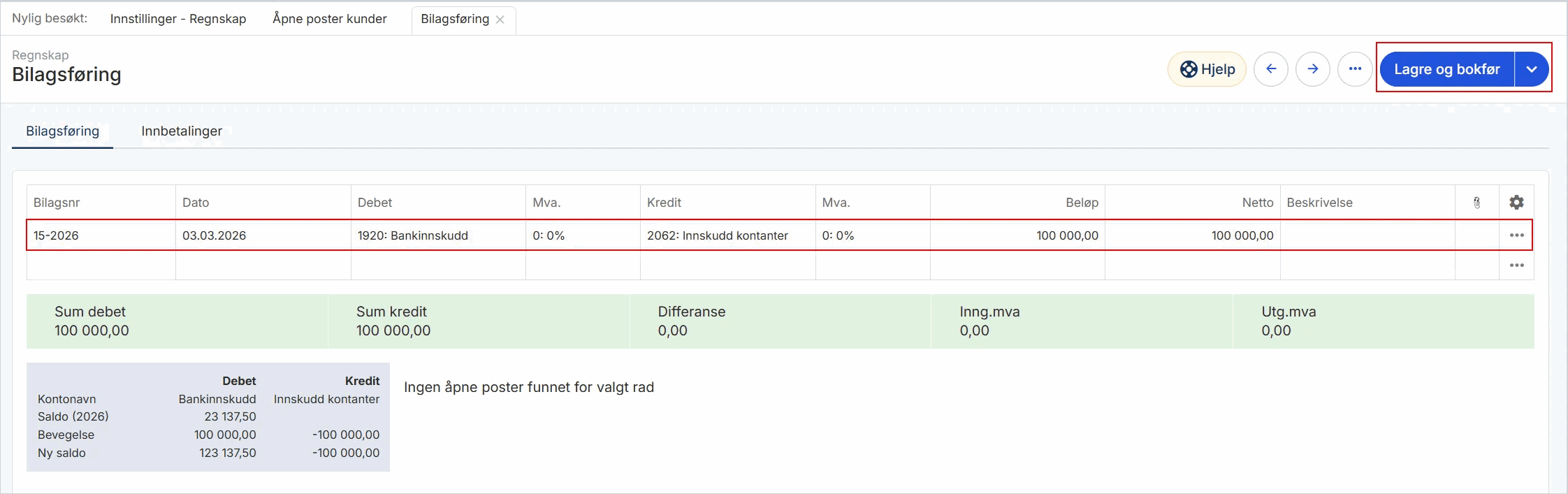
Task: Switch to the Innbetalinger tab
Action: pos(182,131)
